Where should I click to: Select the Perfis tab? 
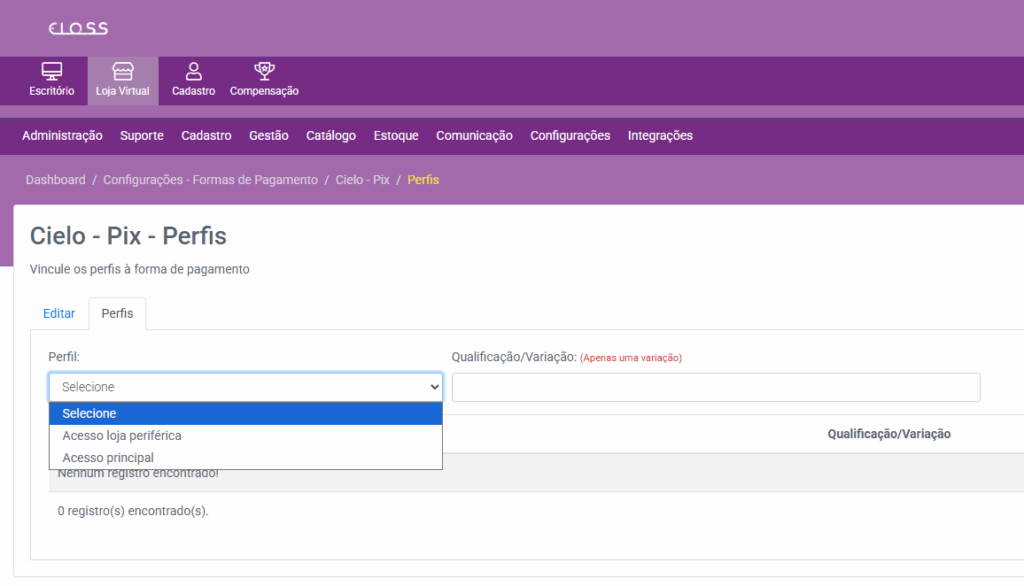pyautogui.click(x=117, y=314)
